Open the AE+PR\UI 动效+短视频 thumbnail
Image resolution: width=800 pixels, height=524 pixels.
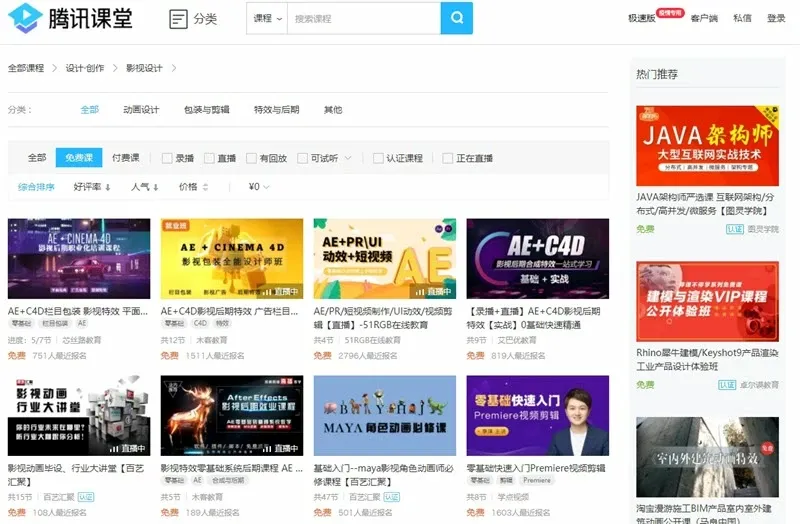(385, 259)
